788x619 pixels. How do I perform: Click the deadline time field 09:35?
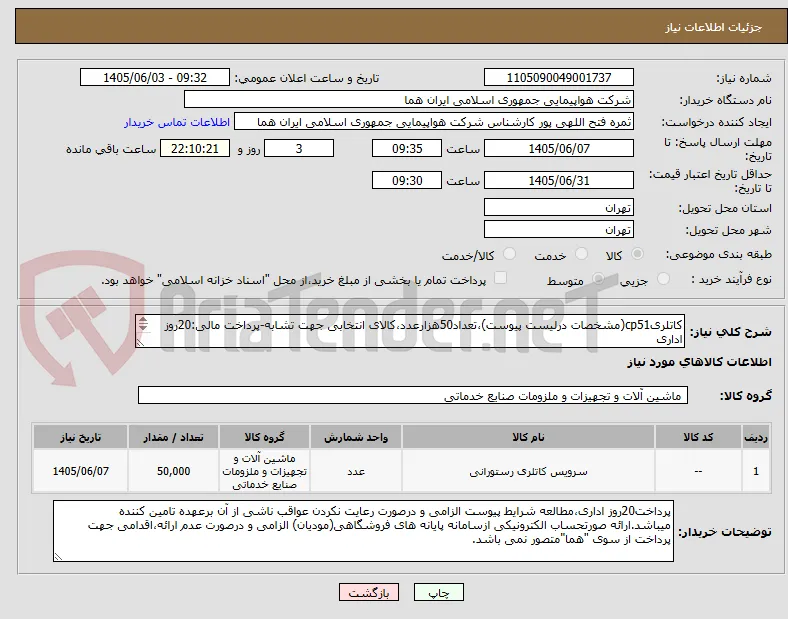point(407,148)
